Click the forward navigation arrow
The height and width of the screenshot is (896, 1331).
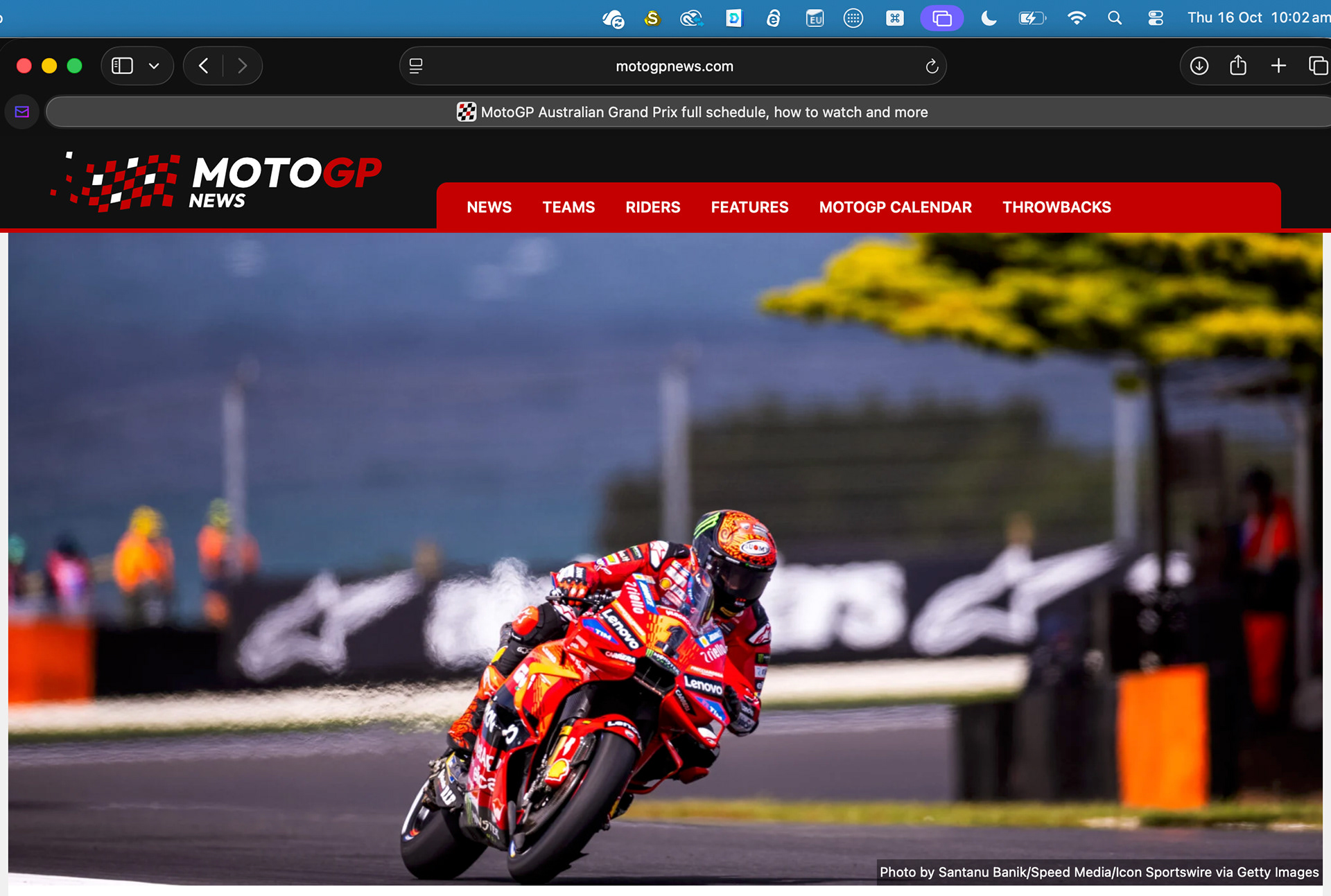(x=242, y=66)
